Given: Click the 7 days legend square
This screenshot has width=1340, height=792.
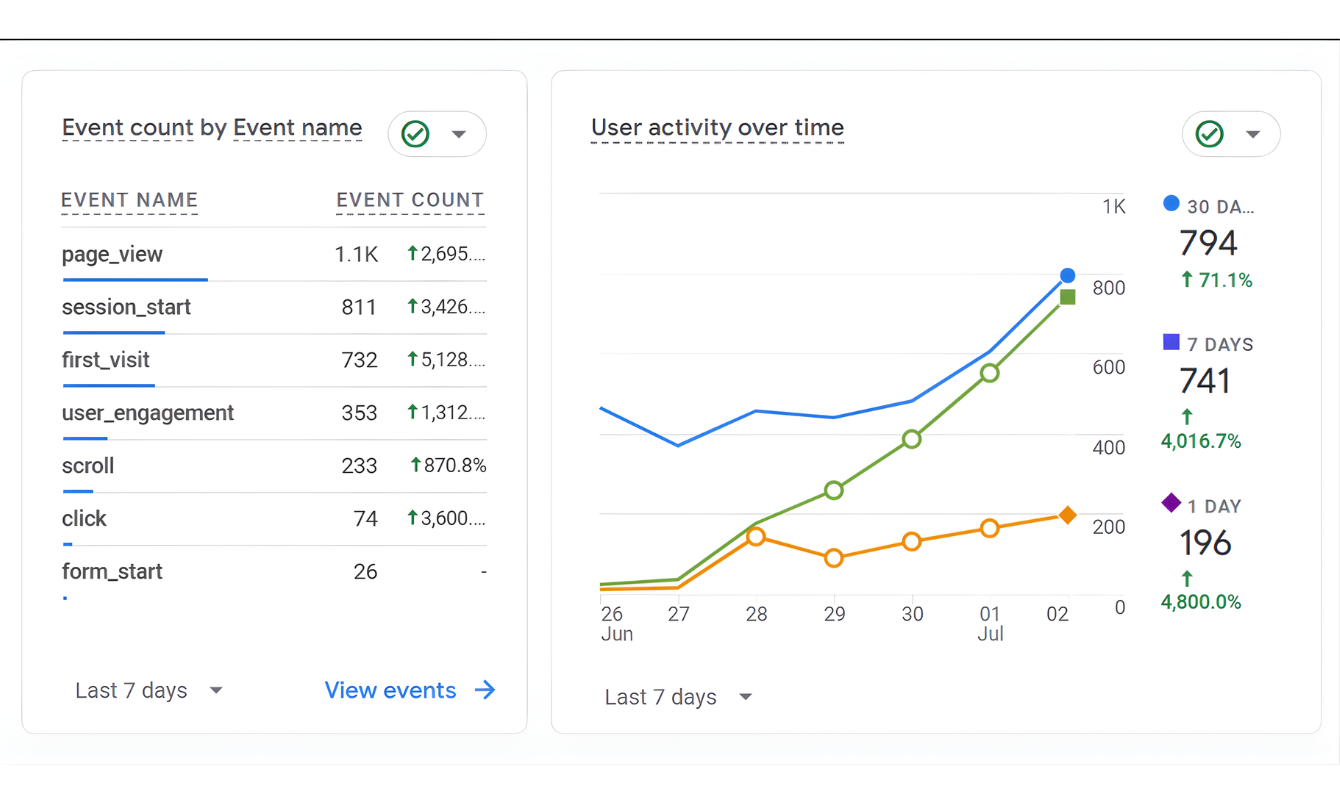Looking at the screenshot, I should (x=1171, y=343).
